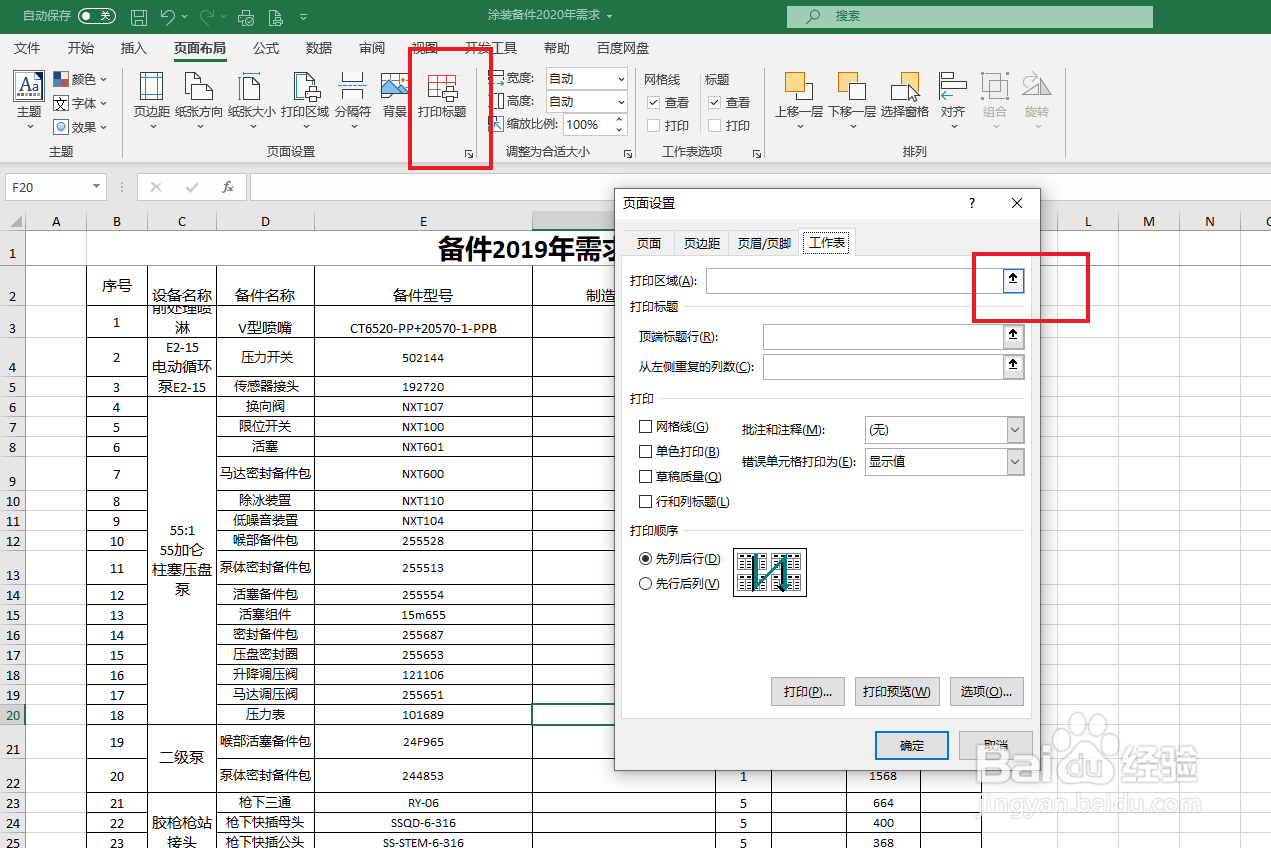Check the 单色打印 black and white option
1271x848 pixels.
[645, 451]
